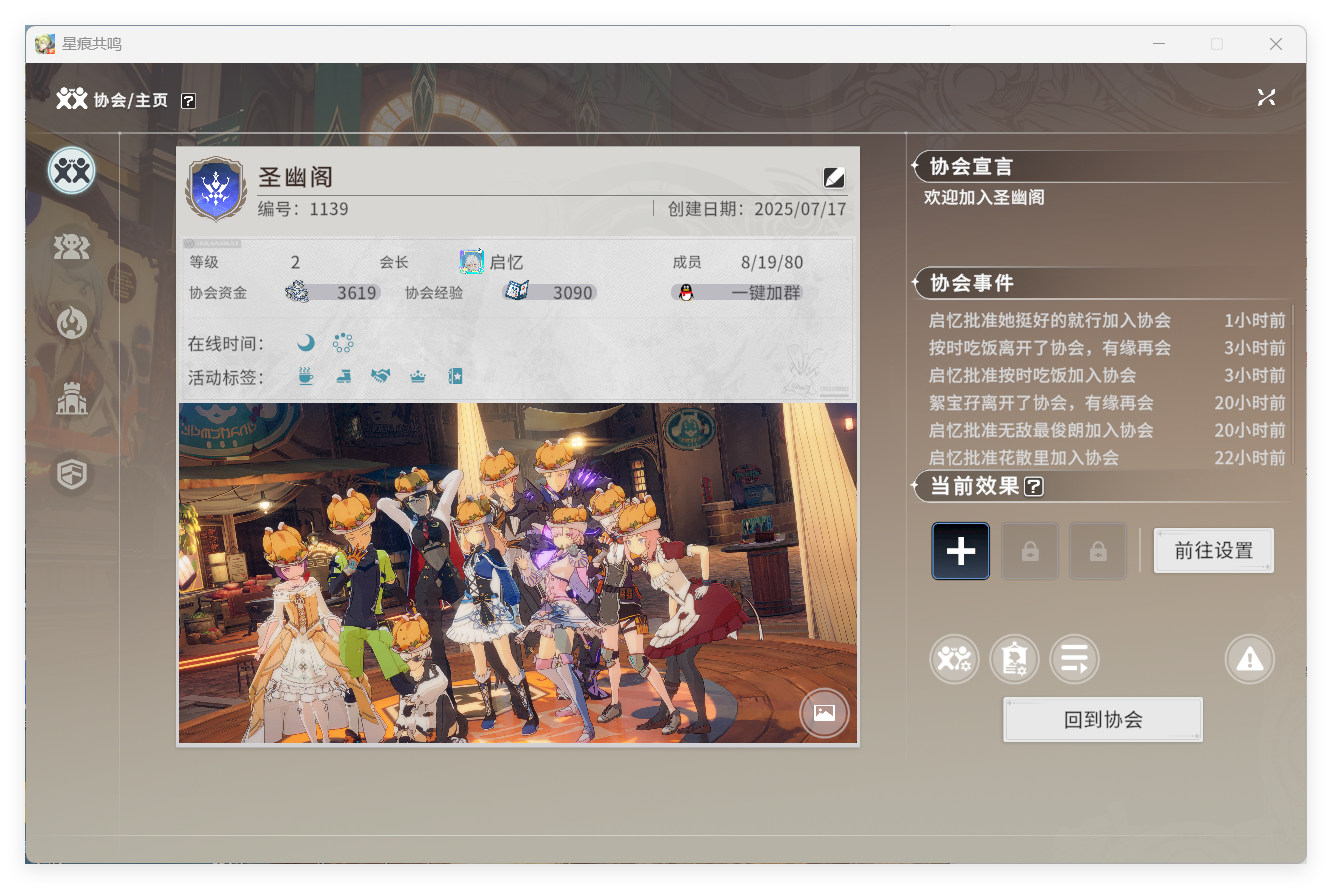Open the shield emblem sidebar icon
Image resolution: width=1332 pixels, height=889 pixels.
pos(72,474)
